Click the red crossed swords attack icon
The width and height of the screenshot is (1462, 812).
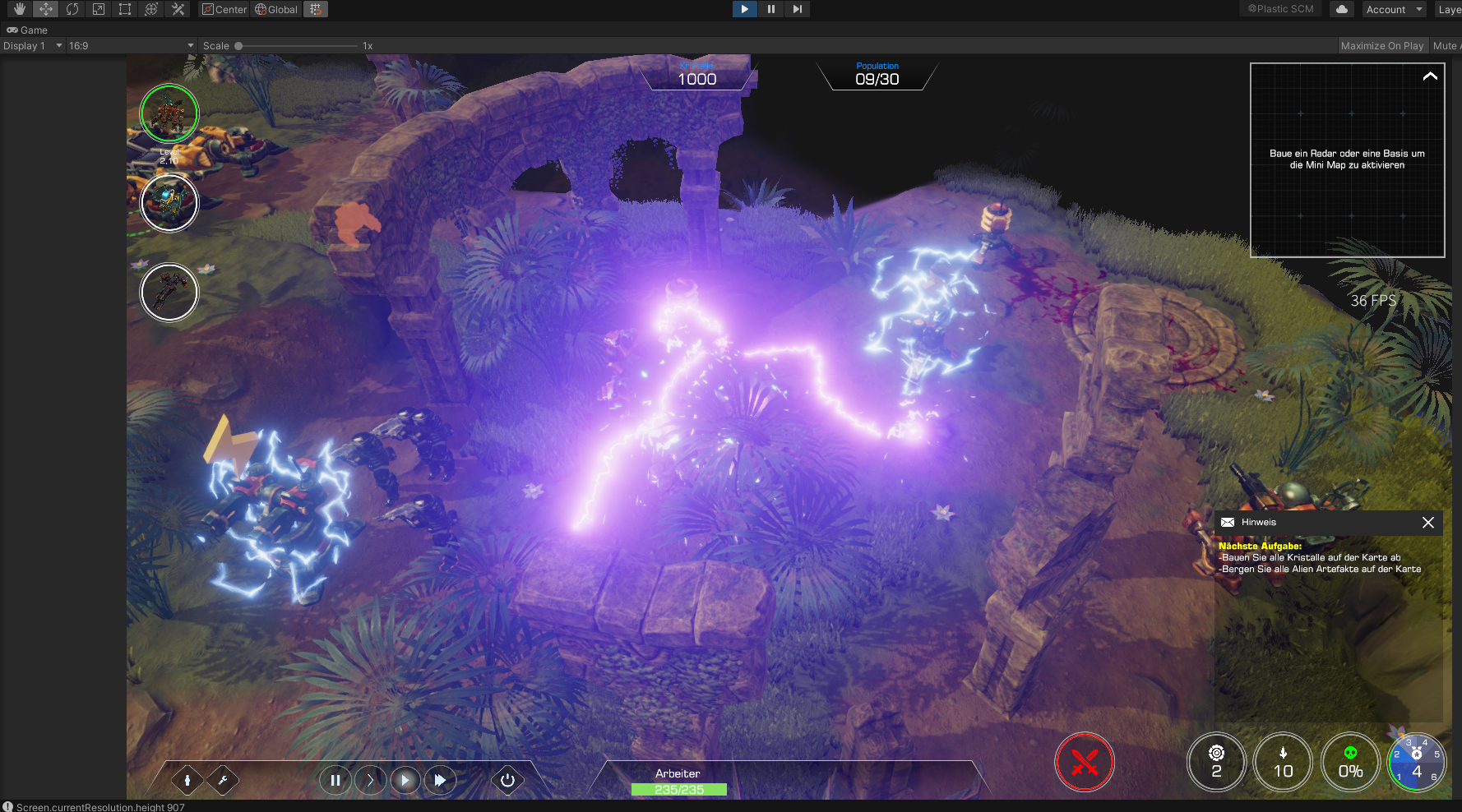pos(1084,763)
